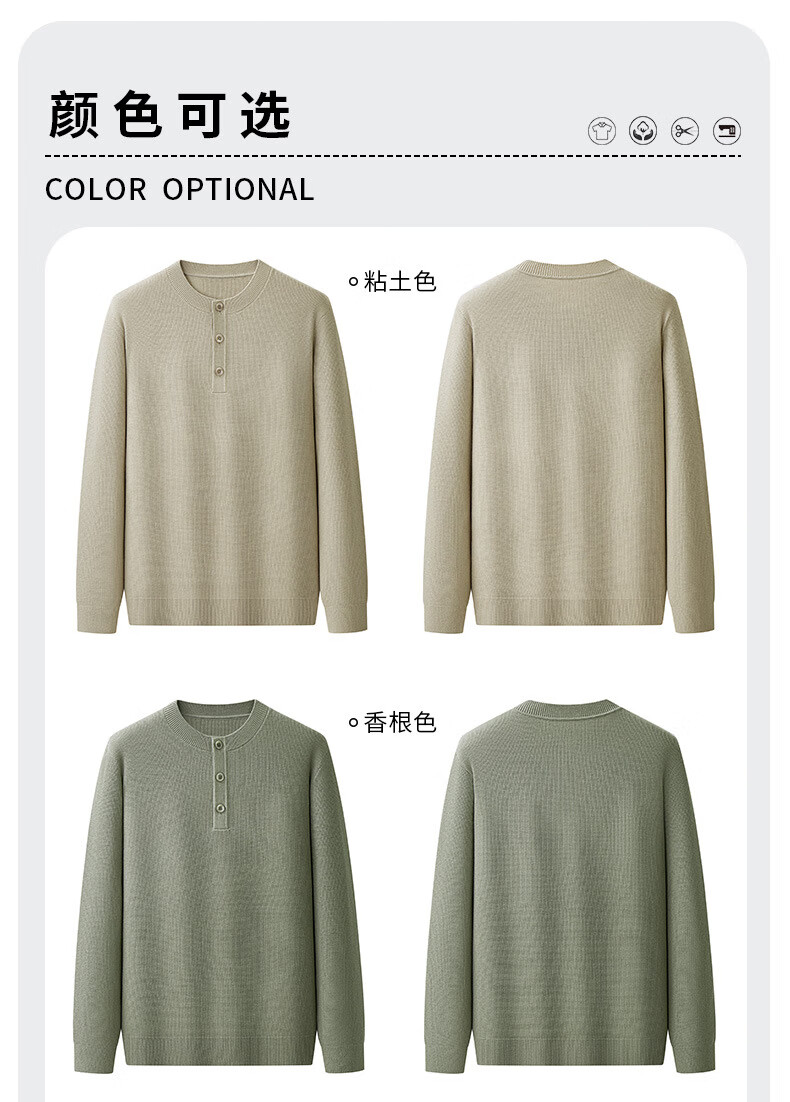Click the bullet circle beside 香根色
This screenshot has height=1102, width=790.
[354, 723]
